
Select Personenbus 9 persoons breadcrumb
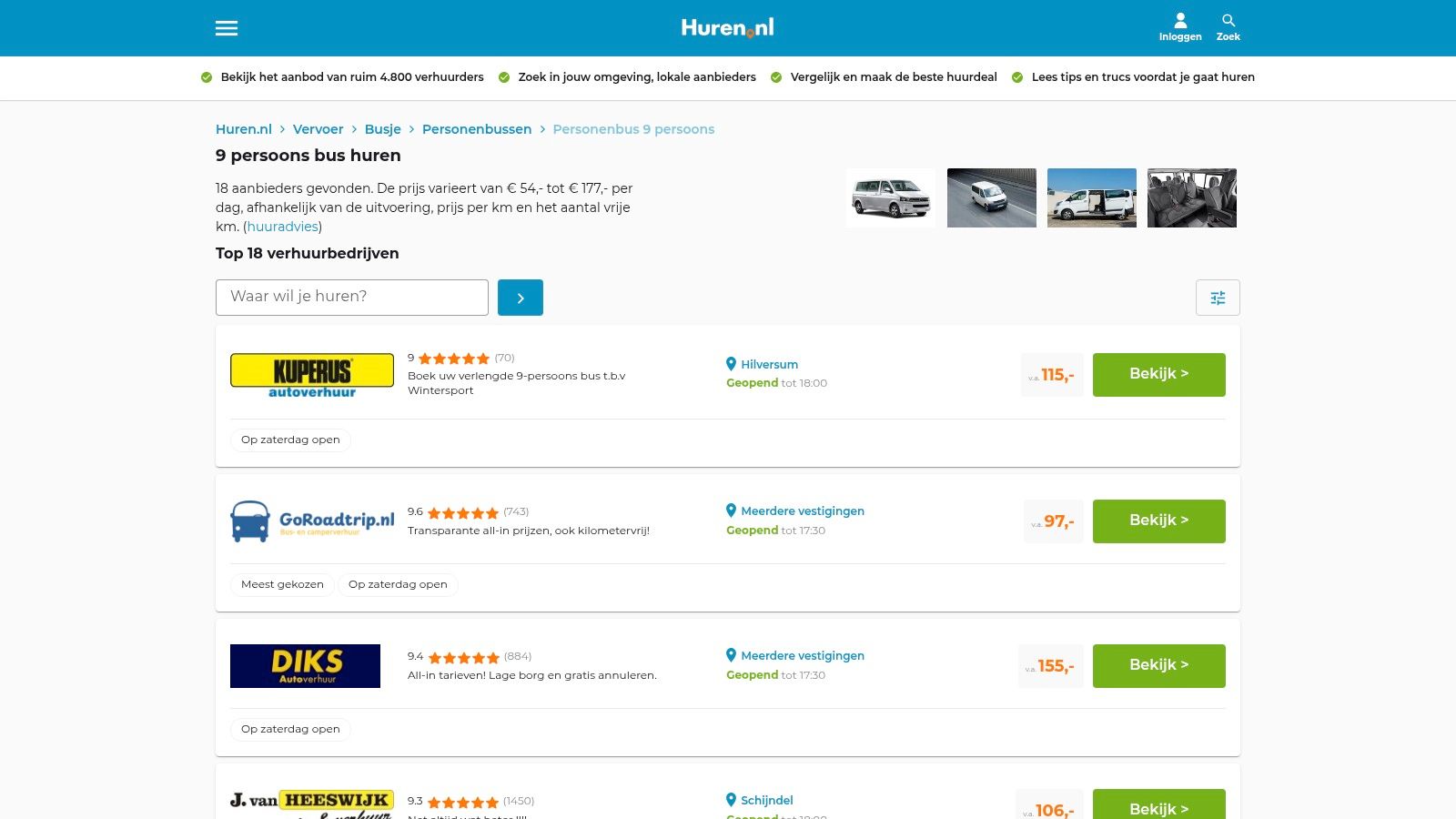tap(633, 129)
